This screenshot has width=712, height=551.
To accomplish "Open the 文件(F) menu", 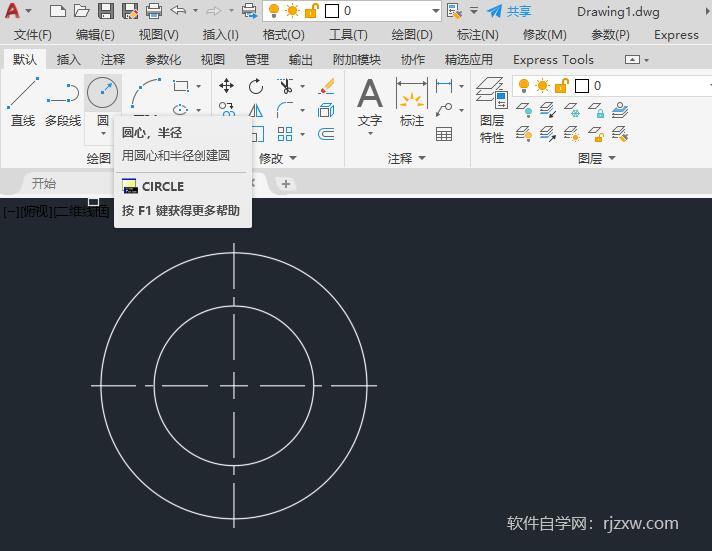I will coord(33,35).
